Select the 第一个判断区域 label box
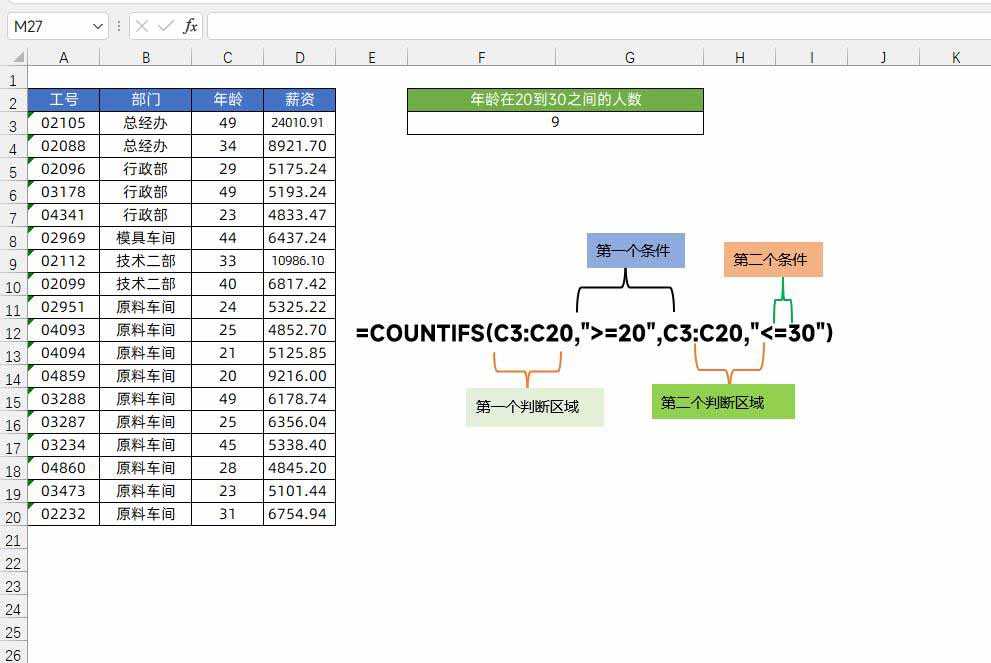Screen dimensions: 991x663 point(534,407)
